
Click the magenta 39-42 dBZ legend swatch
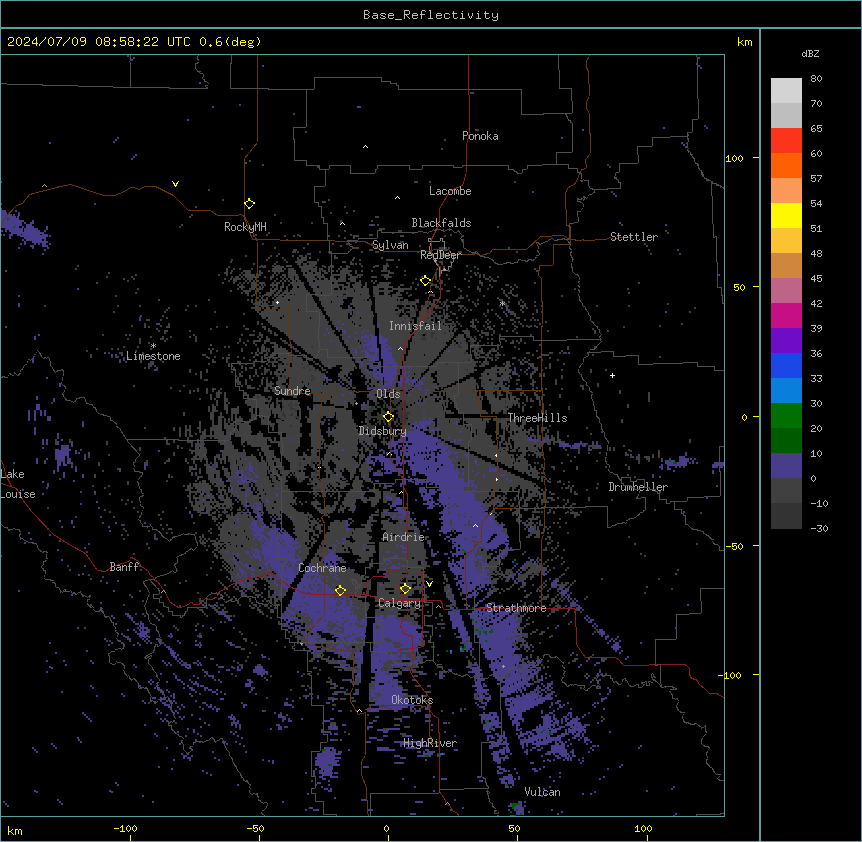tap(786, 315)
